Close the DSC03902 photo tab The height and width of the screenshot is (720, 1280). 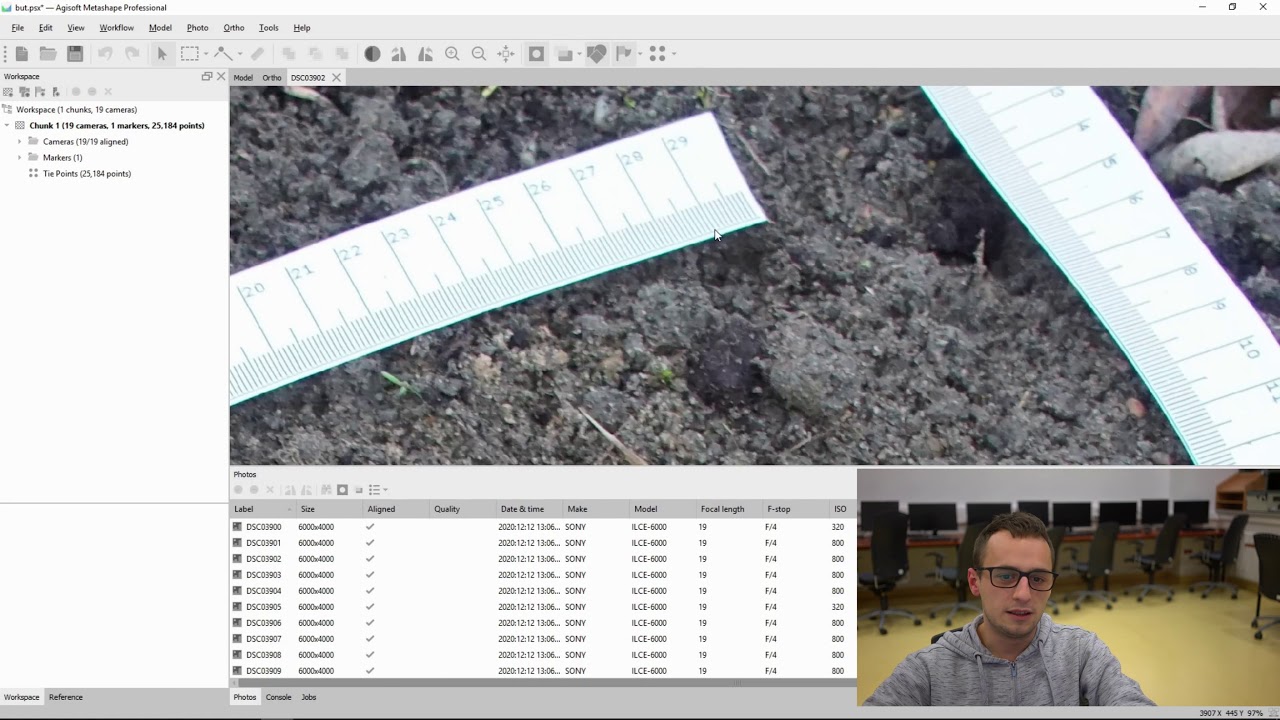tap(336, 78)
